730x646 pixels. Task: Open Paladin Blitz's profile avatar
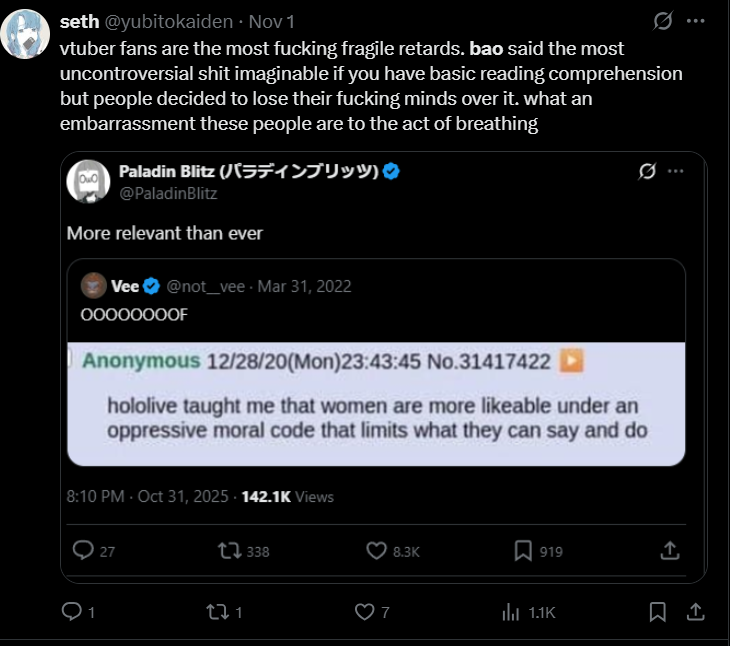point(88,181)
